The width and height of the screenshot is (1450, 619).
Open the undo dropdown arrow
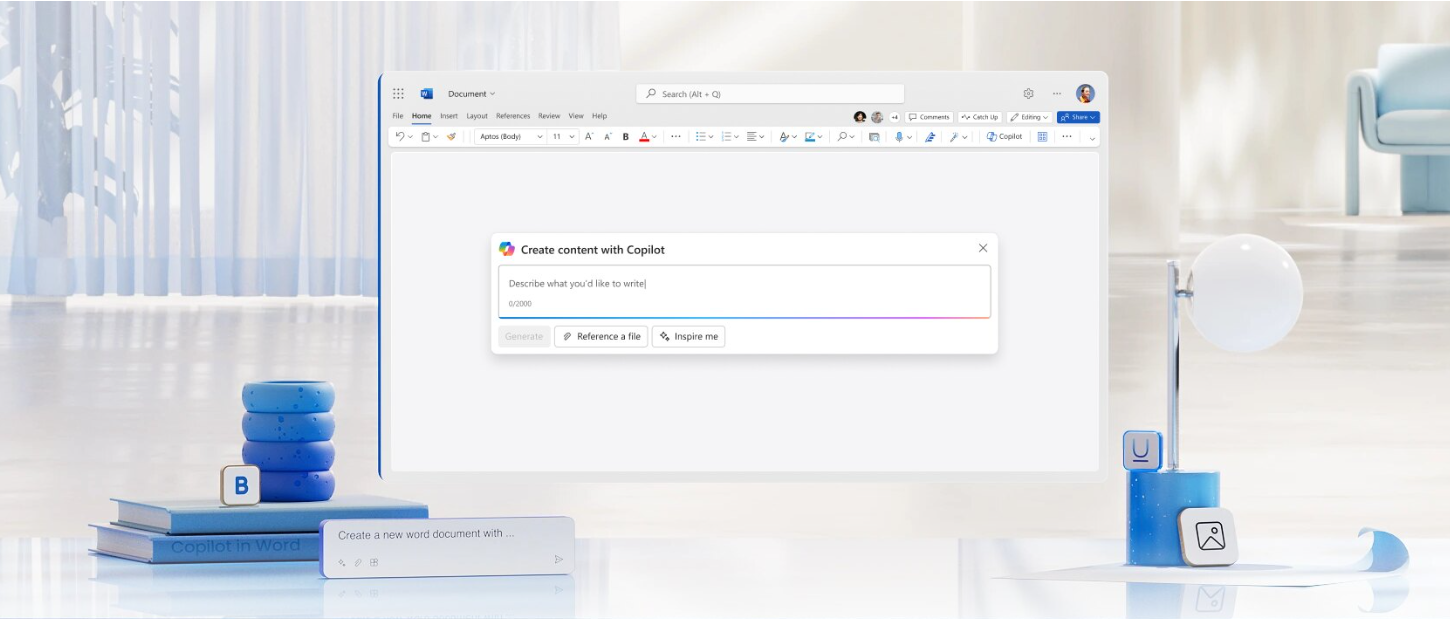click(x=410, y=137)
